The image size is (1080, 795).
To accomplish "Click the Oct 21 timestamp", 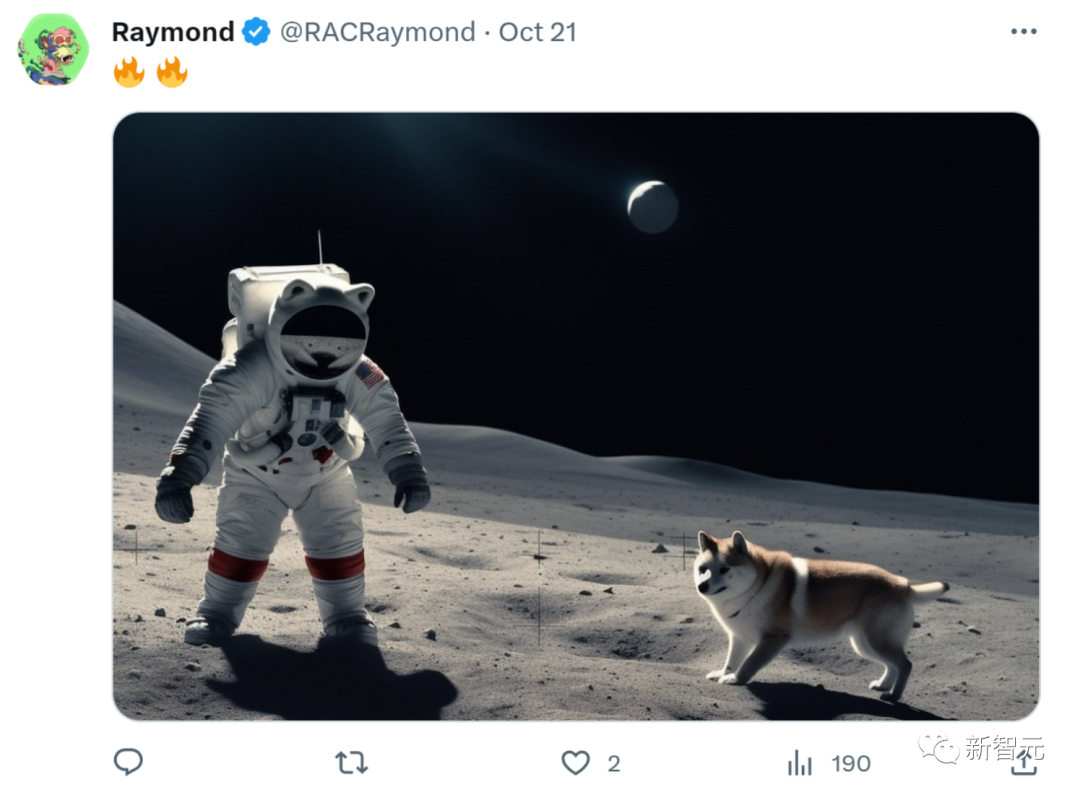I will [538, 32].
